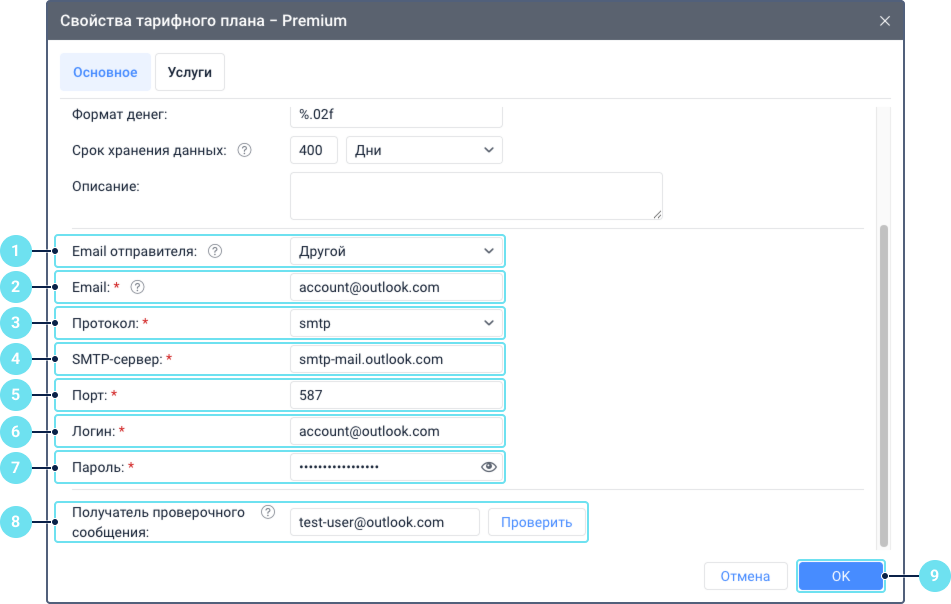Close the Свойства тарифного плана dialog
The image size is (951, 604).
pyautogui.click(x=884, y=20)
